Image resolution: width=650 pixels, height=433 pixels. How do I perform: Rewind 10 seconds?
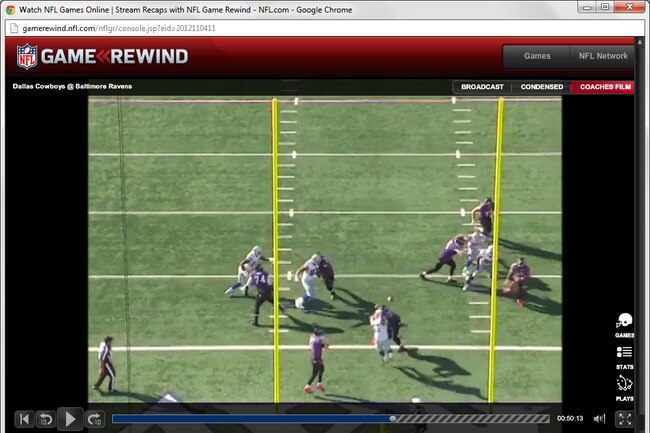click(x=46, y=419)
